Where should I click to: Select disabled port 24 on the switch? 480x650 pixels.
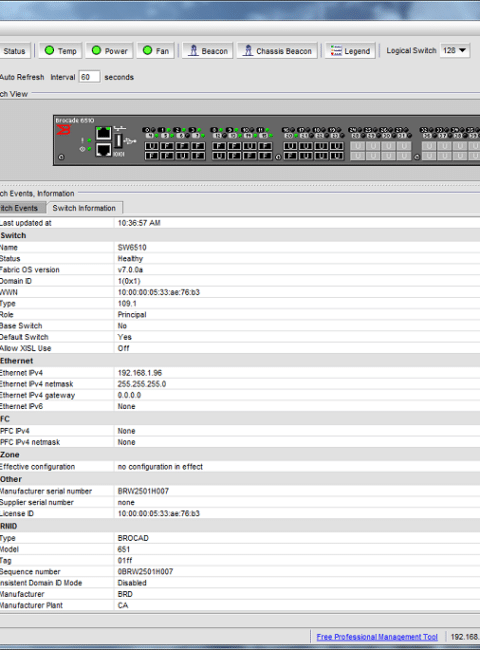[358, 146]
